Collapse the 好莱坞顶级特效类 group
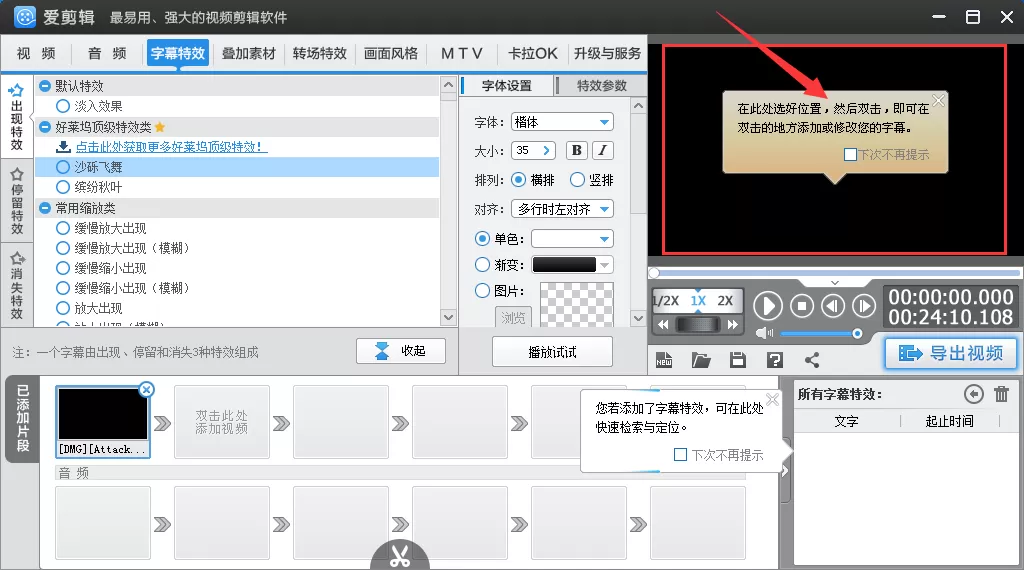Image resolution: width=1024 pixels, height=570 pixels. coord(45,127)
